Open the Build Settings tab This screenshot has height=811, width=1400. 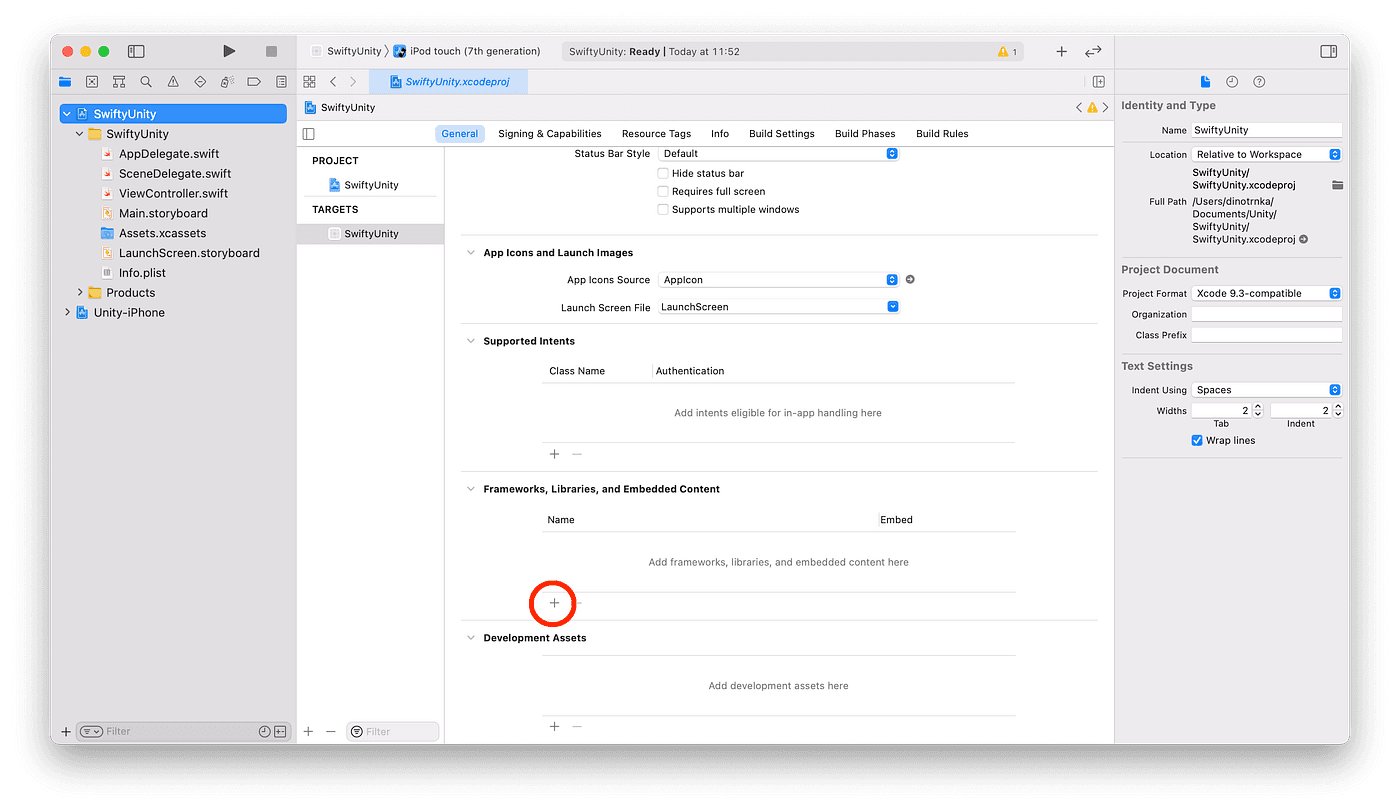point(782,134)
